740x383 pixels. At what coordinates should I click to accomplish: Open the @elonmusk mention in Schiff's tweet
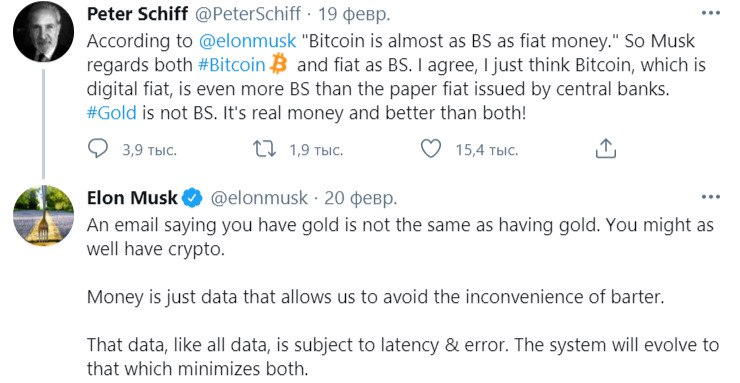pyautogui.click(x=247, y=41)
